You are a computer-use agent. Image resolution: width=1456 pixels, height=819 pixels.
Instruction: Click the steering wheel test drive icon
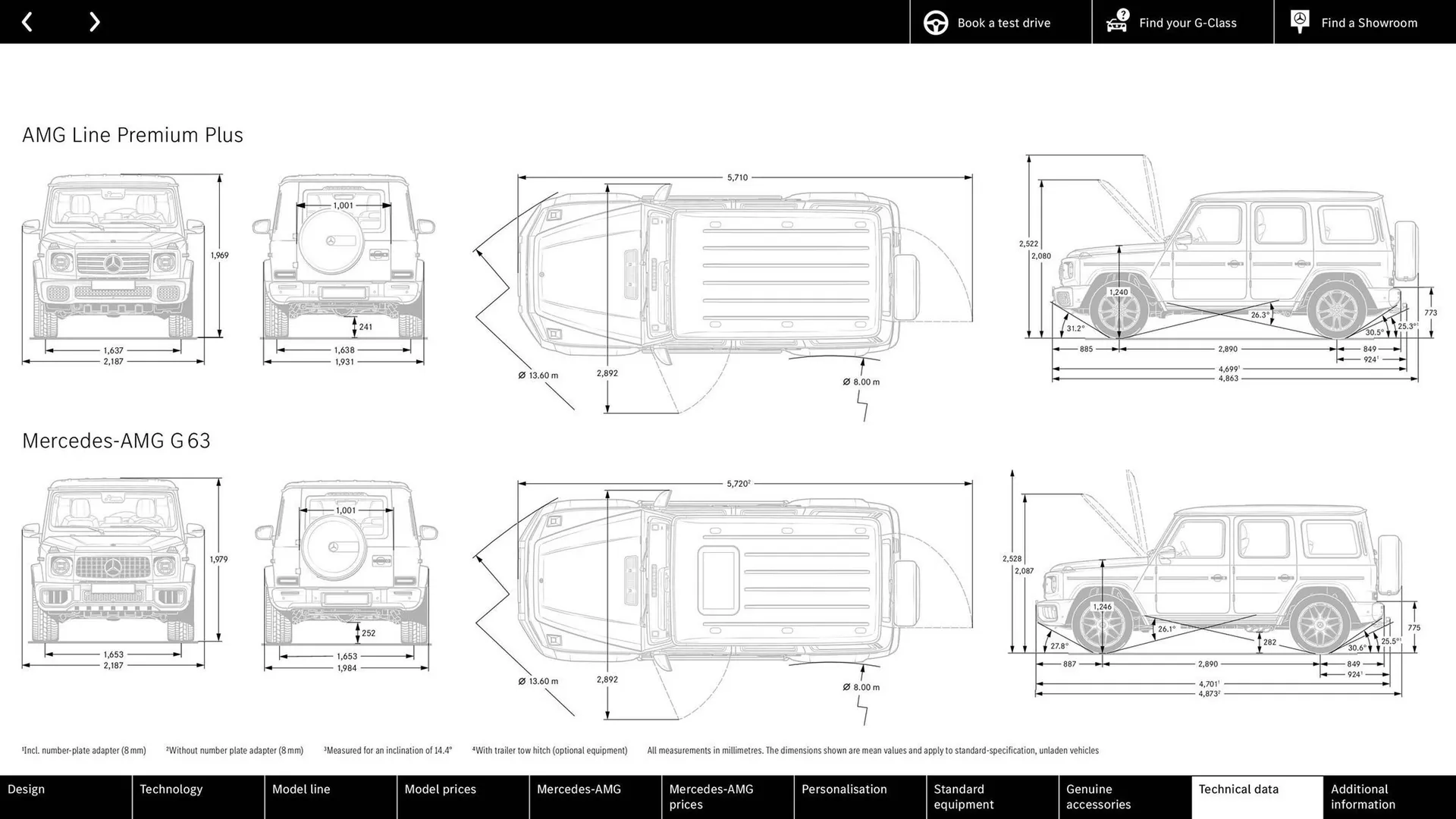pyautogui.click(x=936, y=22)
